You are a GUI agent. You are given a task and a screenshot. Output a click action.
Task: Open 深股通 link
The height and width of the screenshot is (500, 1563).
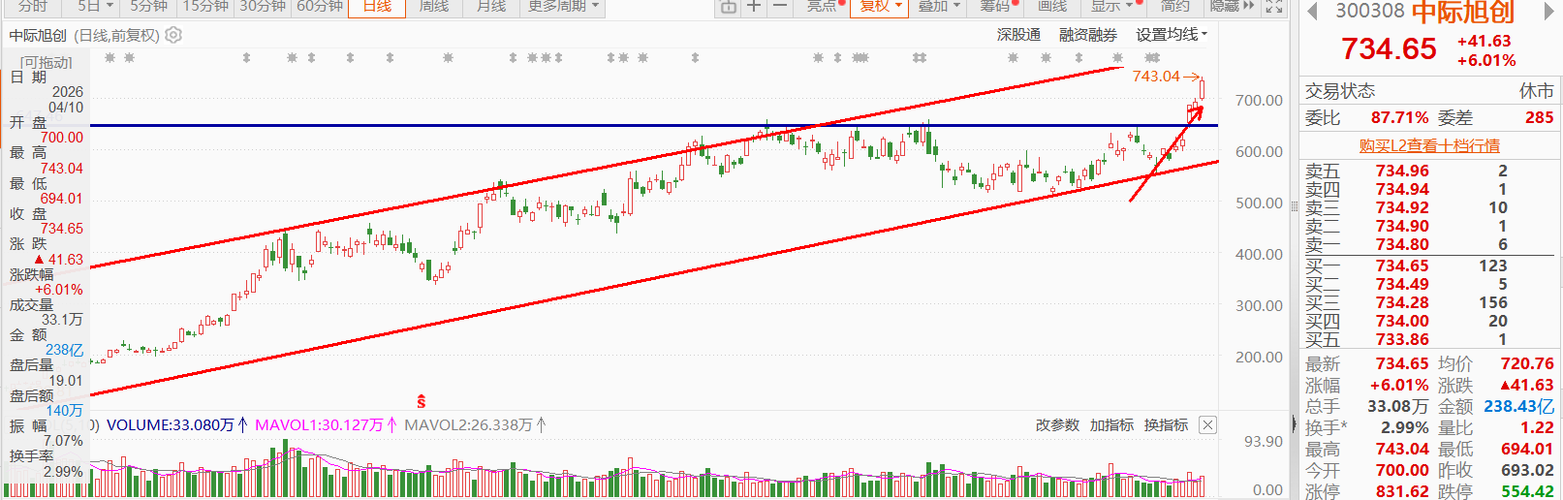point(1018,35)
